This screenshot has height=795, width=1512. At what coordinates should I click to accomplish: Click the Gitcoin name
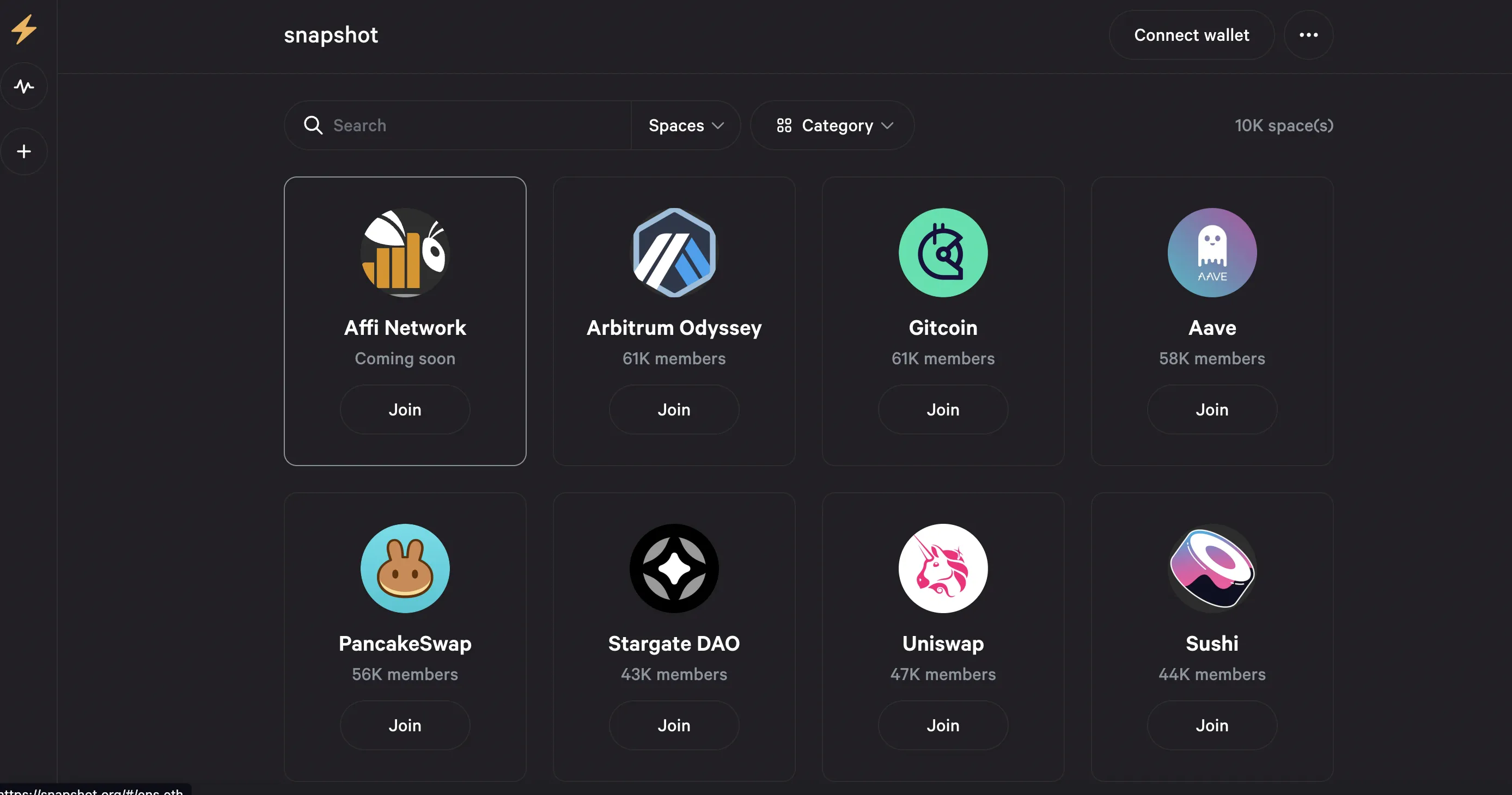pyautogui.click(x=943, y=327)
